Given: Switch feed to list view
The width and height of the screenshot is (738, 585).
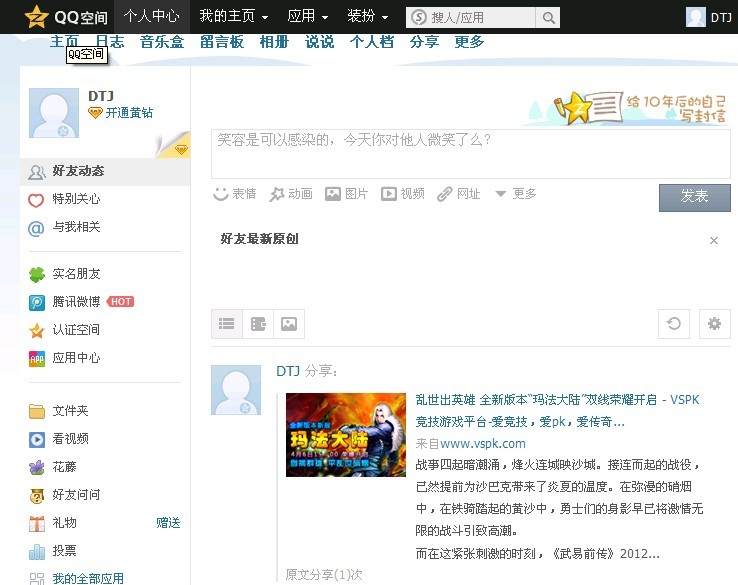Looking at the screenshot, I should (226, 324).
